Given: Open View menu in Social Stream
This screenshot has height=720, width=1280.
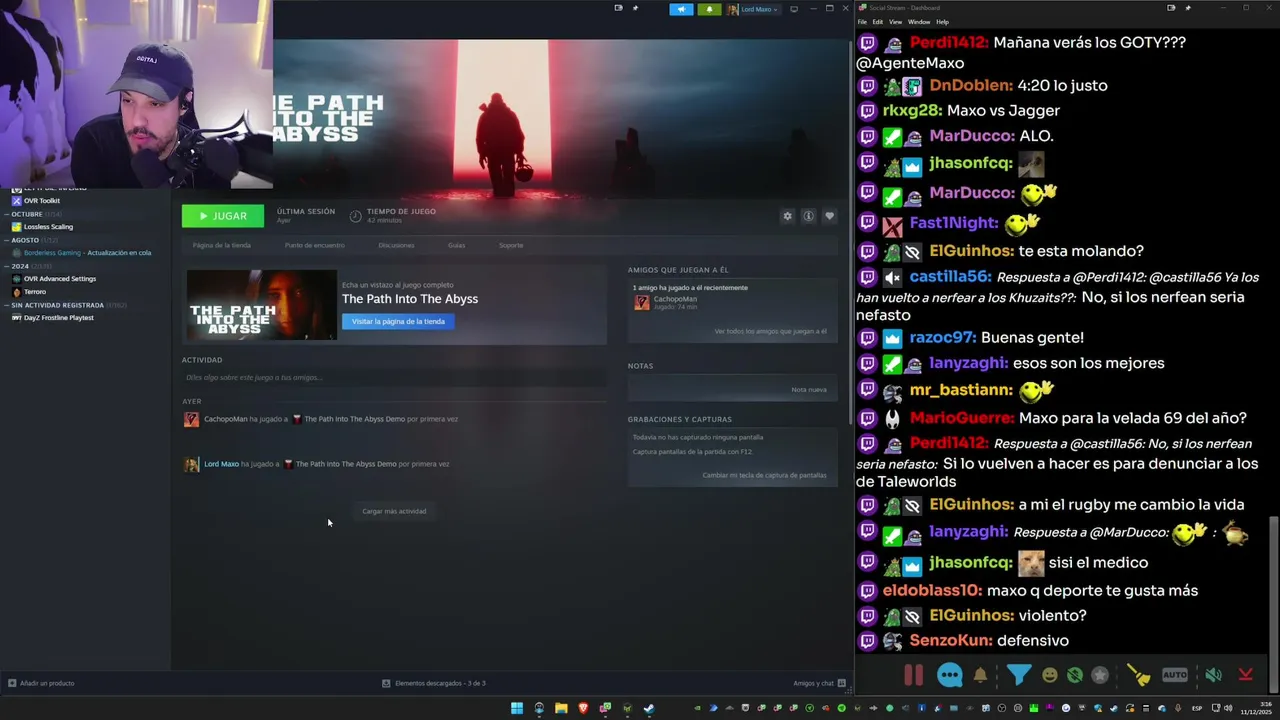Looking at the screenshot, I should click(x=895, y=22).
